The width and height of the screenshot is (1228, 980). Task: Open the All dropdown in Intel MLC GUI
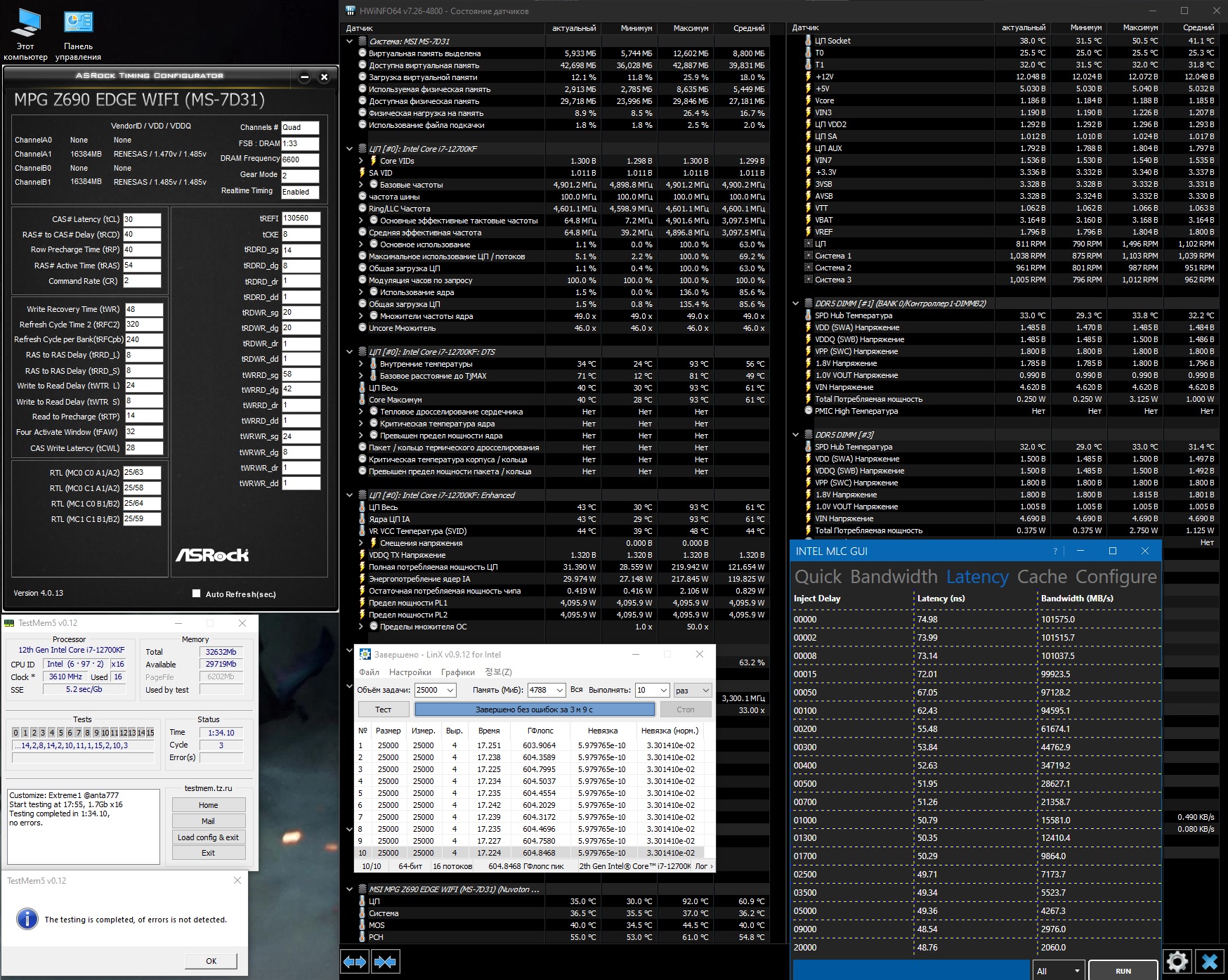(1058, 970)
